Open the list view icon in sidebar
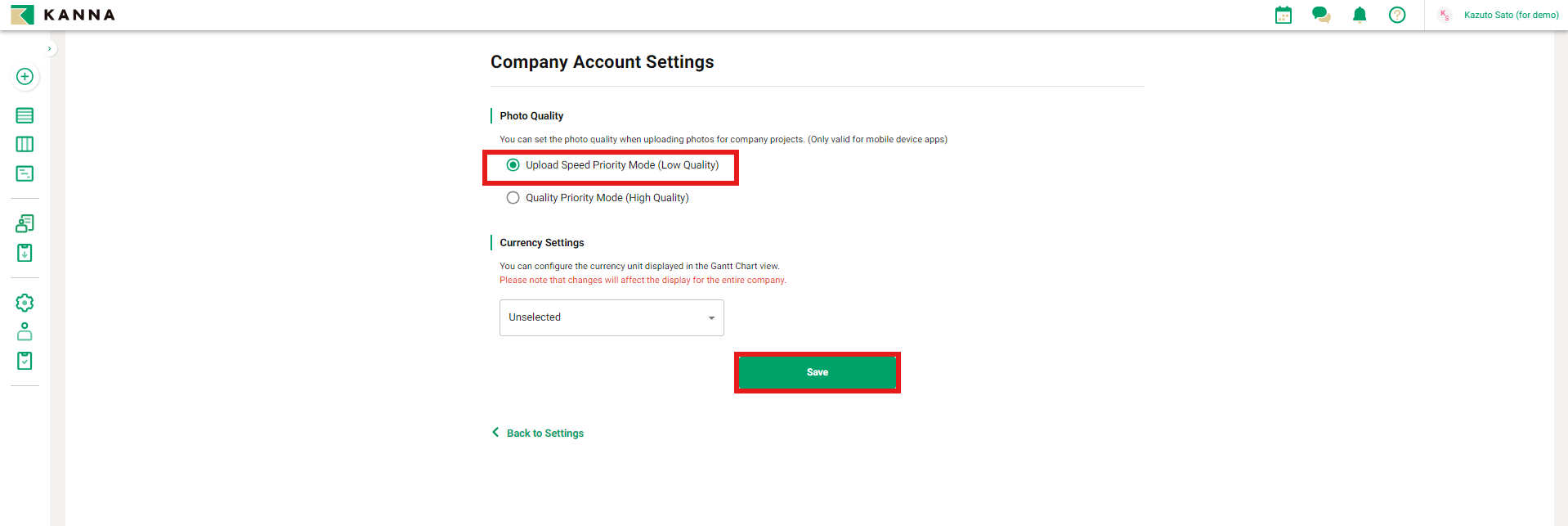Viewport: 1568px width, 526px height. [x=25, y=115]
